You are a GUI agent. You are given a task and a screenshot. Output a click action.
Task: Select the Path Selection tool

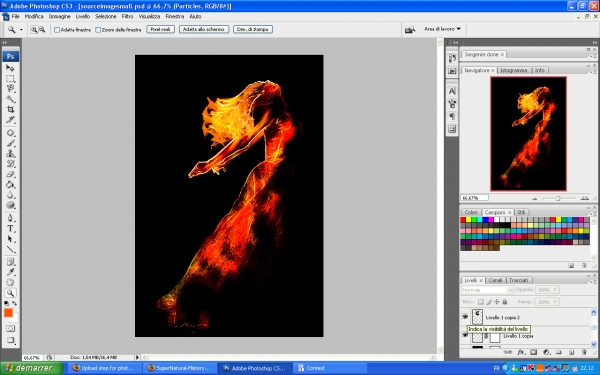pyautogui.click(x=10, y=239)
